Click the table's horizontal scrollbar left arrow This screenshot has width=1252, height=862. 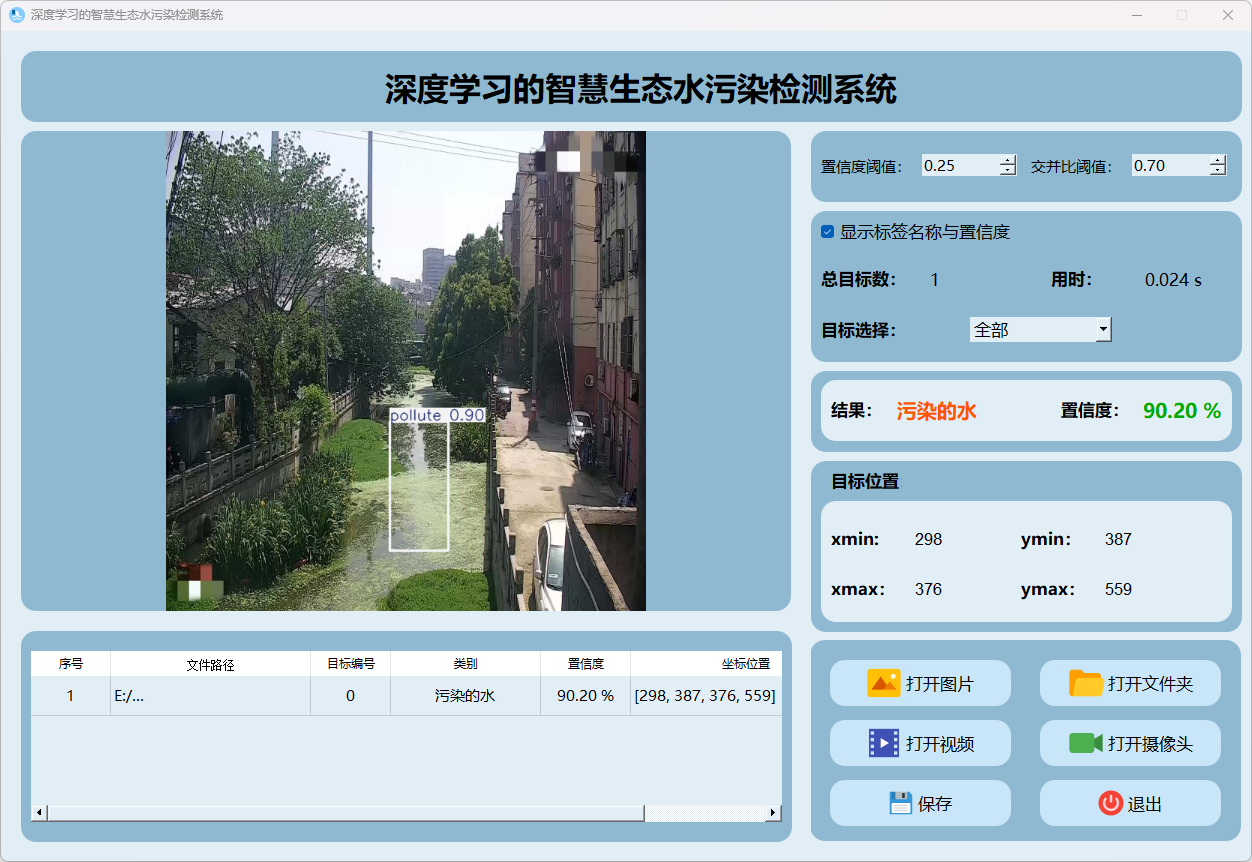[40, 813]
